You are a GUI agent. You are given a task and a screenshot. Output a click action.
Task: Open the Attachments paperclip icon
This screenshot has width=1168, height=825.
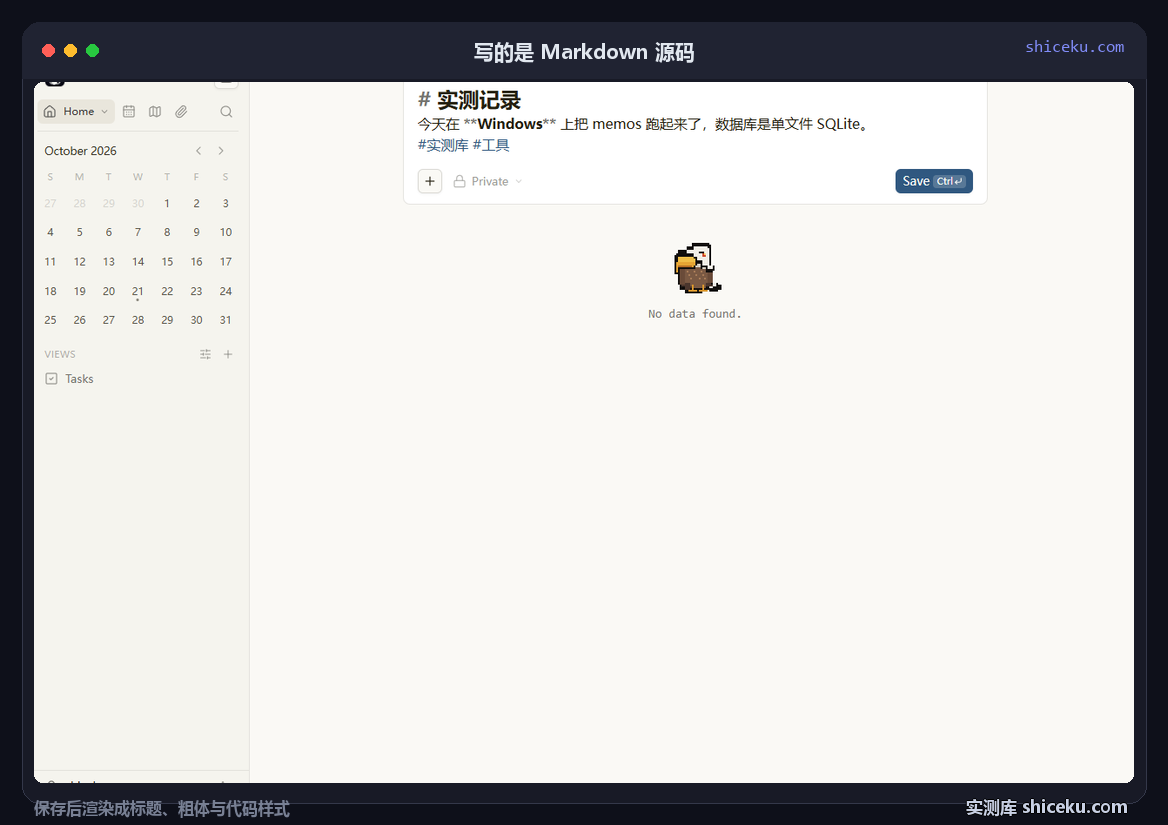[x=181, y=112]
